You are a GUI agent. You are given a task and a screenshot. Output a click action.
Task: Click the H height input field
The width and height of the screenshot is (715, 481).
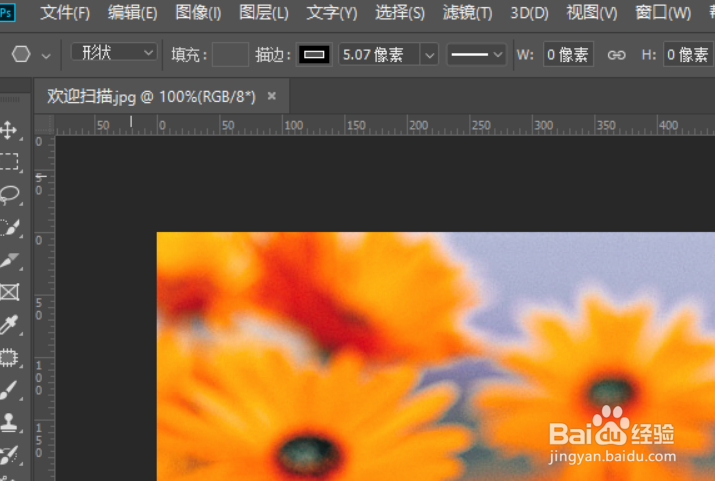688,55
